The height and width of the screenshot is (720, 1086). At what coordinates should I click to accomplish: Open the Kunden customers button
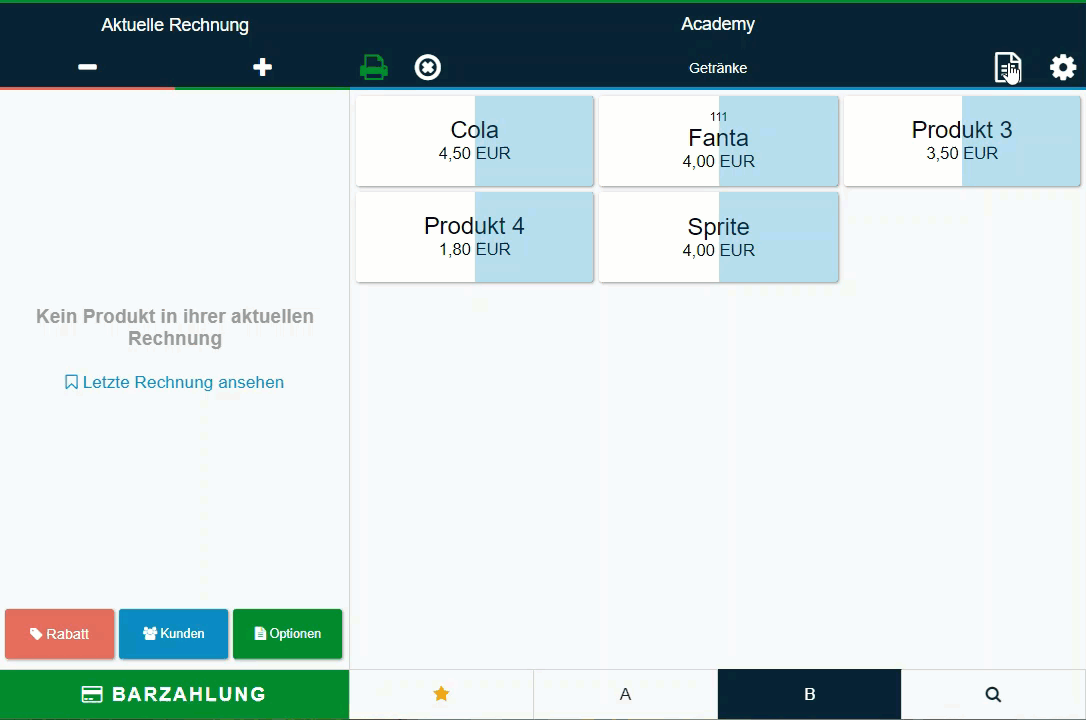(x=173, y=633)
